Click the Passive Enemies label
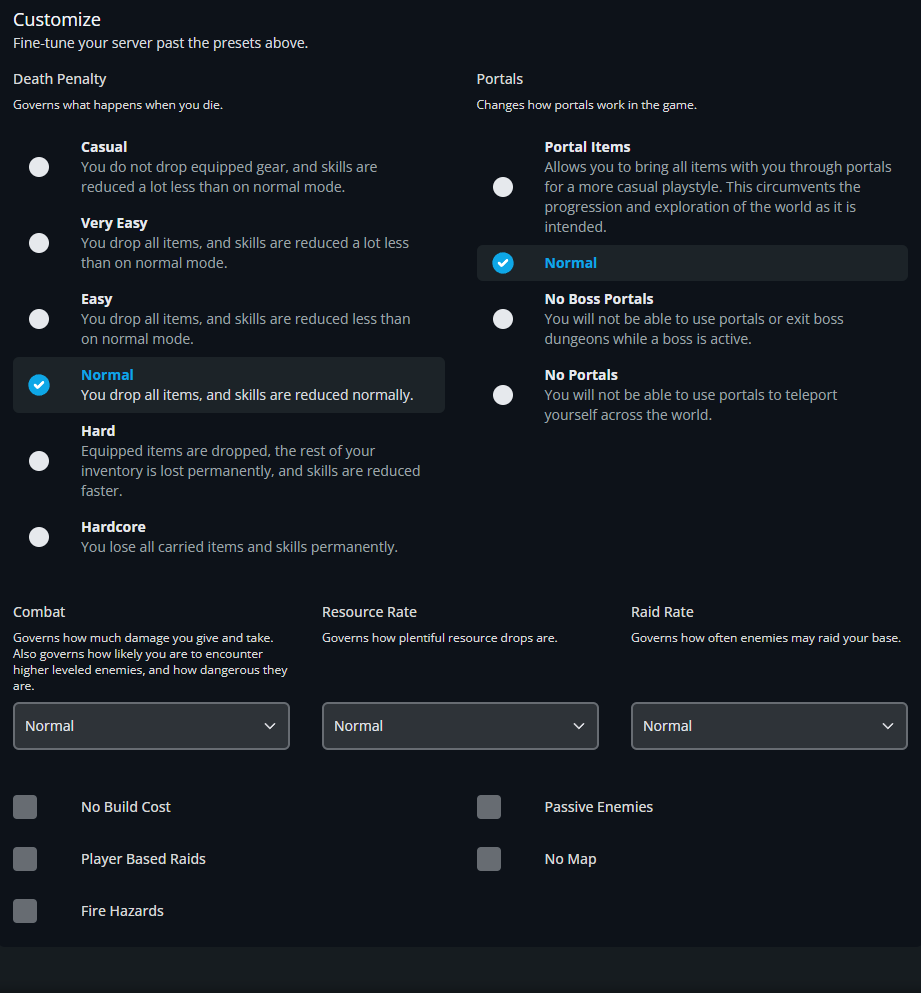 click(599, 807)
